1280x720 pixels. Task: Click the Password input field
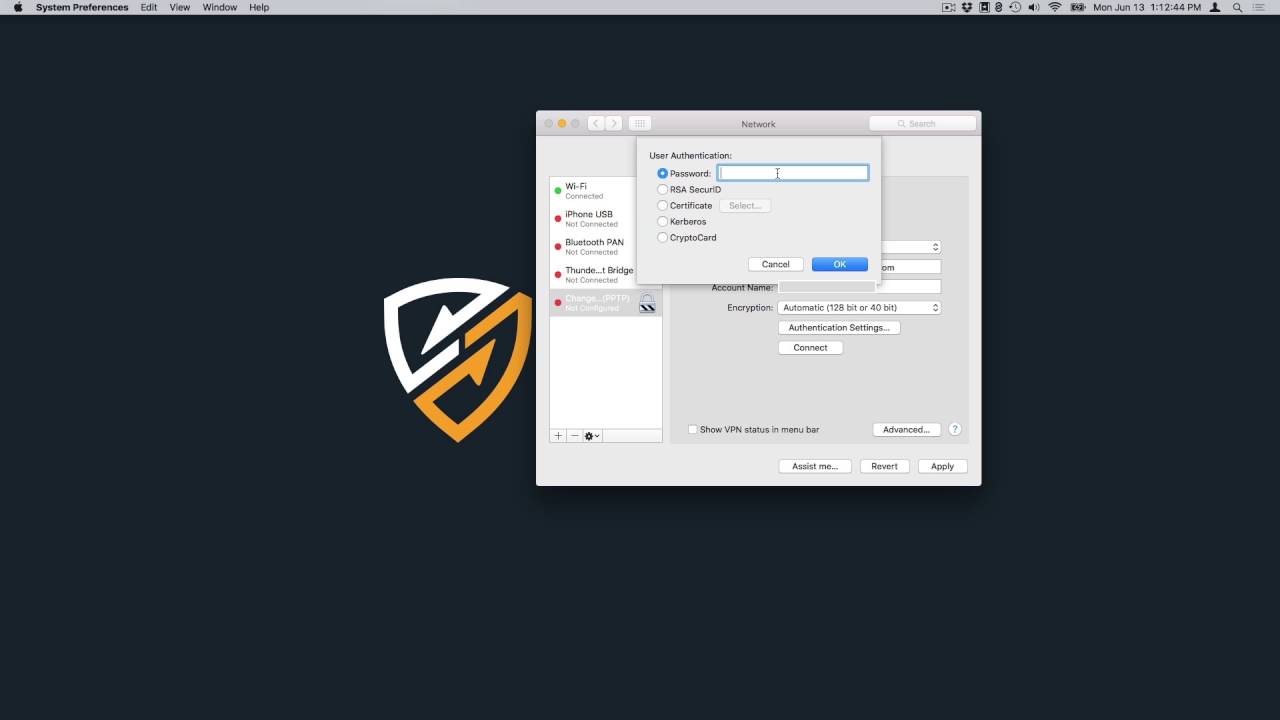coord(793,173)
